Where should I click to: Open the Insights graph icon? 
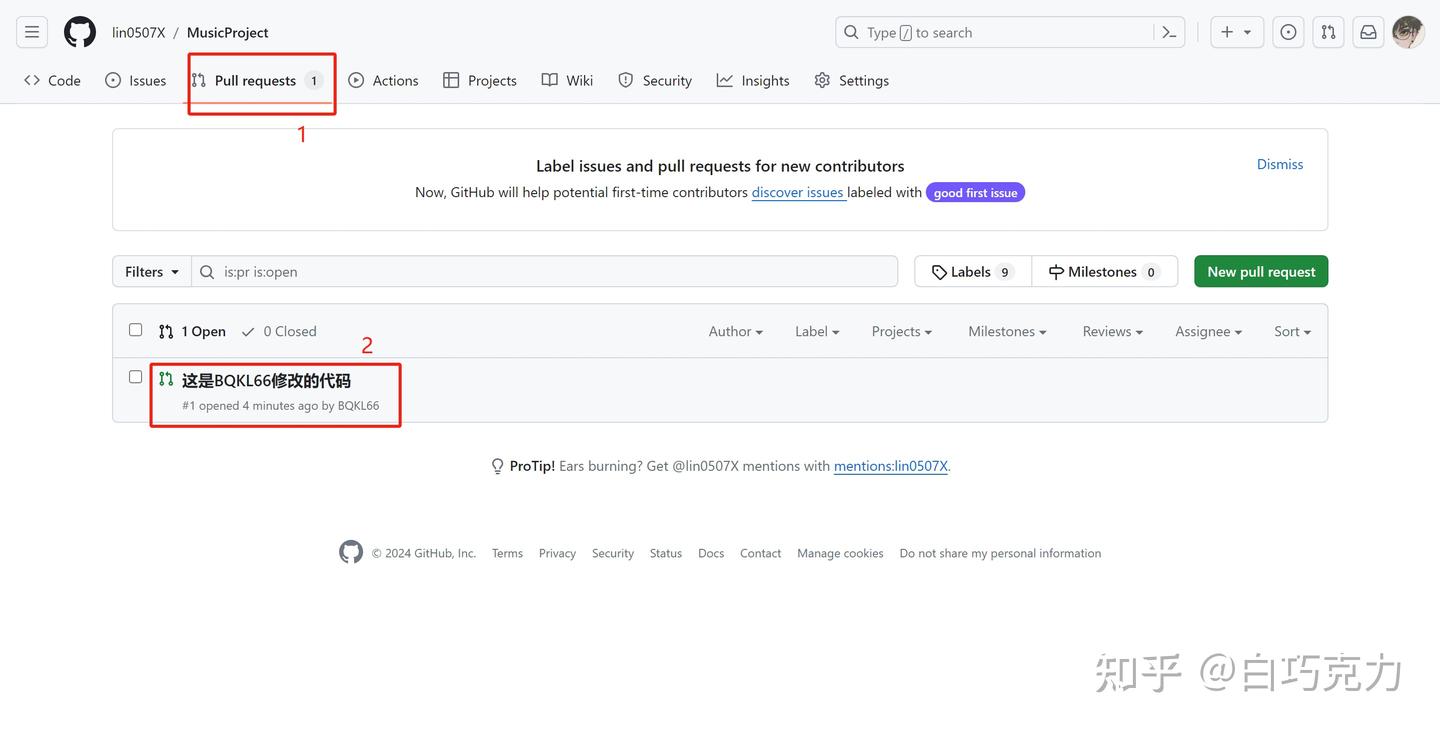(x=723, y=79)
